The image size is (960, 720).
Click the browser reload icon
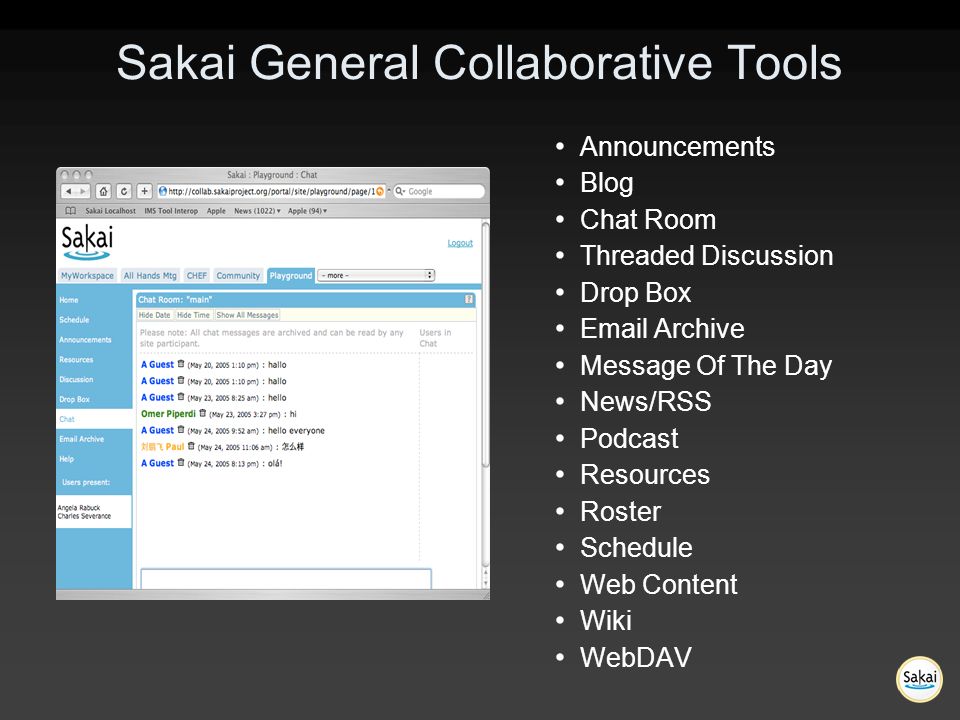click(124, 192)
